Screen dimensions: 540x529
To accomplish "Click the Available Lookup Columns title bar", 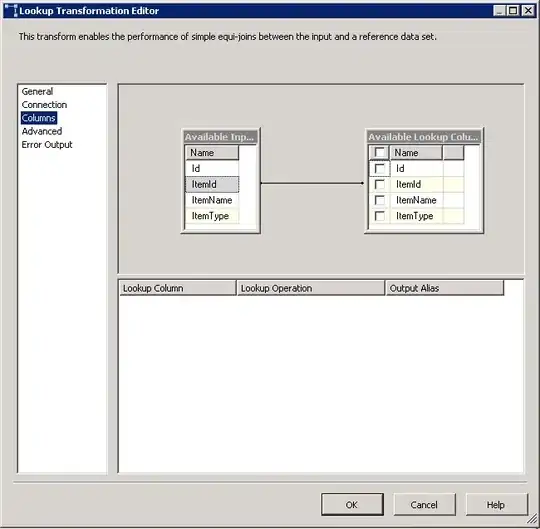I will coord(424,137).
